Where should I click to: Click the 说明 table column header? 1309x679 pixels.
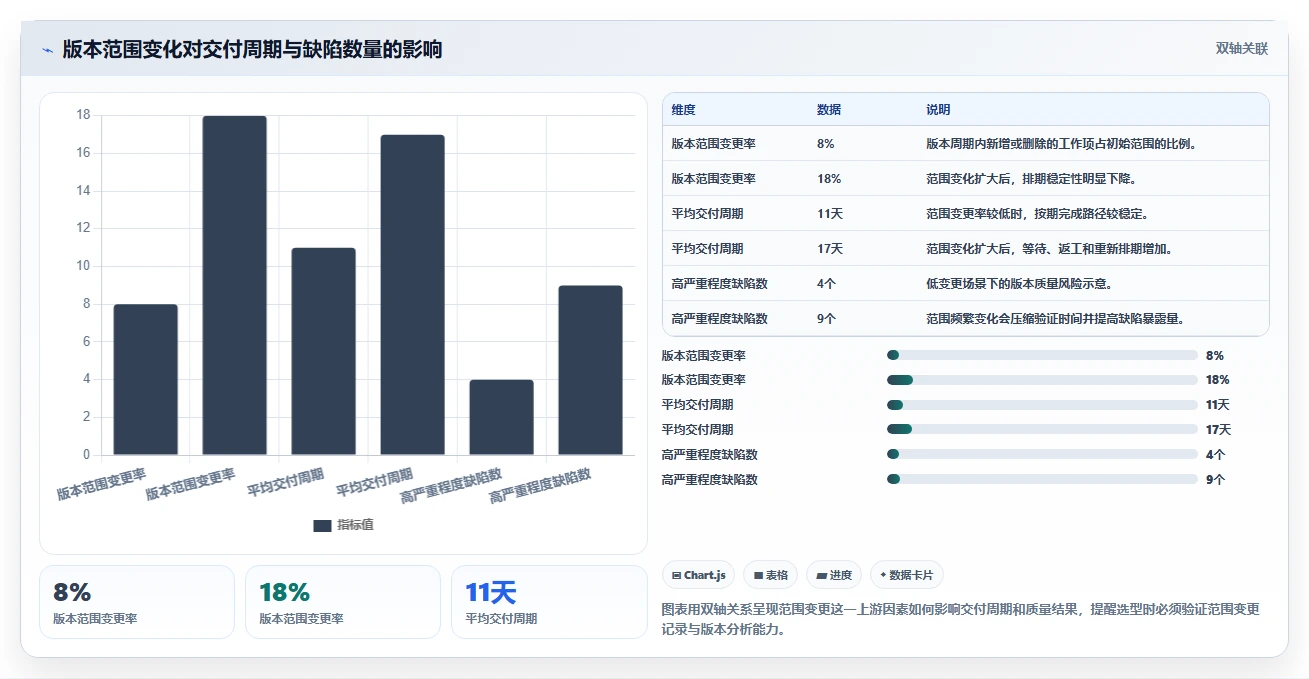(x=938, y=110)
